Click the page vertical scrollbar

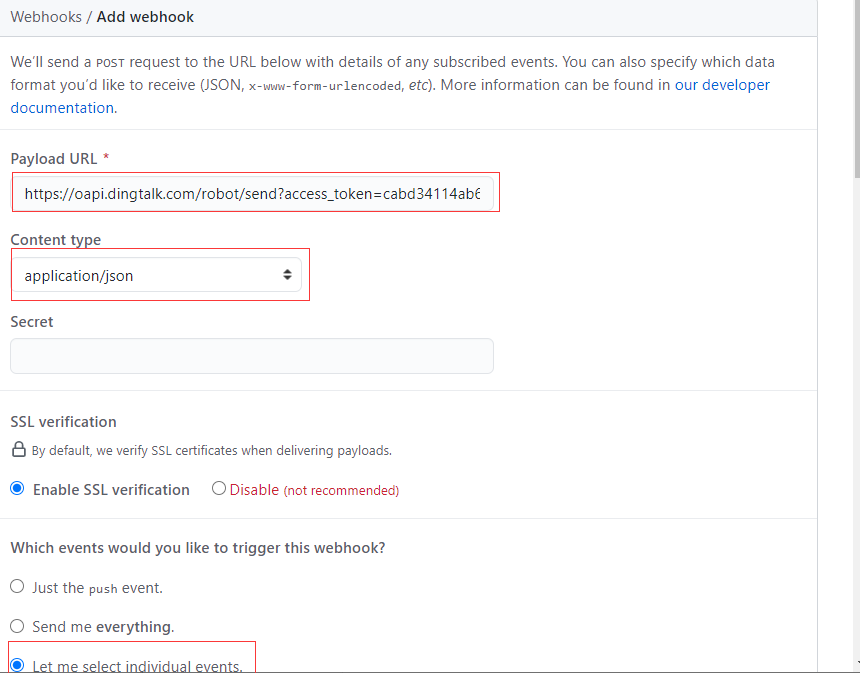(857, 88)
